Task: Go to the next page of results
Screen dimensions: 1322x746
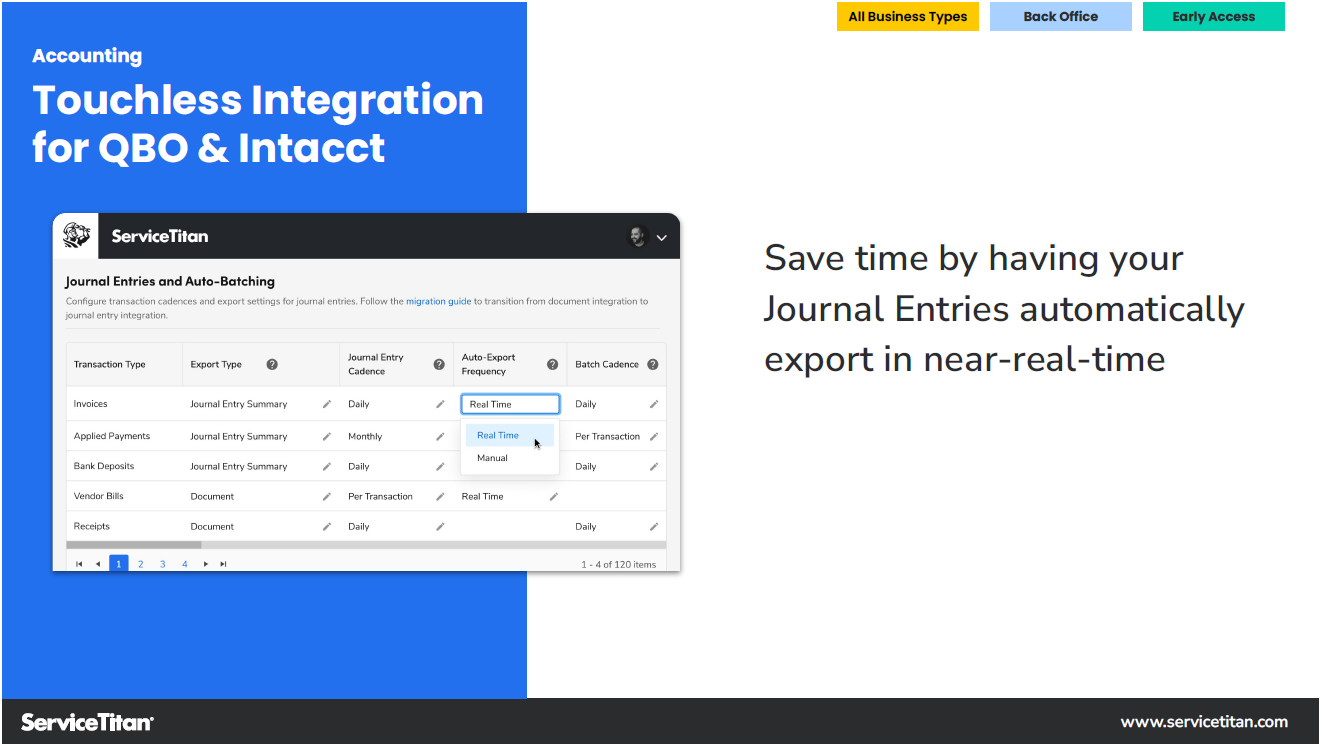Action: coord(206,563)
